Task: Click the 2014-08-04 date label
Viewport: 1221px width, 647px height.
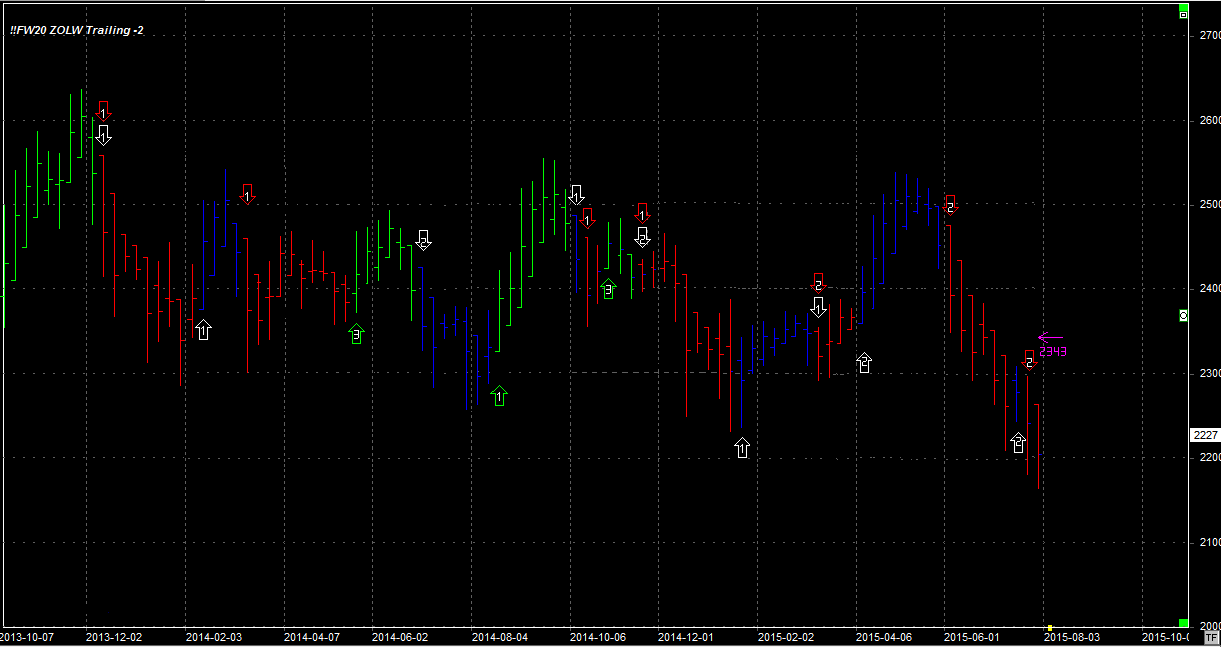Action: point(499,636)
